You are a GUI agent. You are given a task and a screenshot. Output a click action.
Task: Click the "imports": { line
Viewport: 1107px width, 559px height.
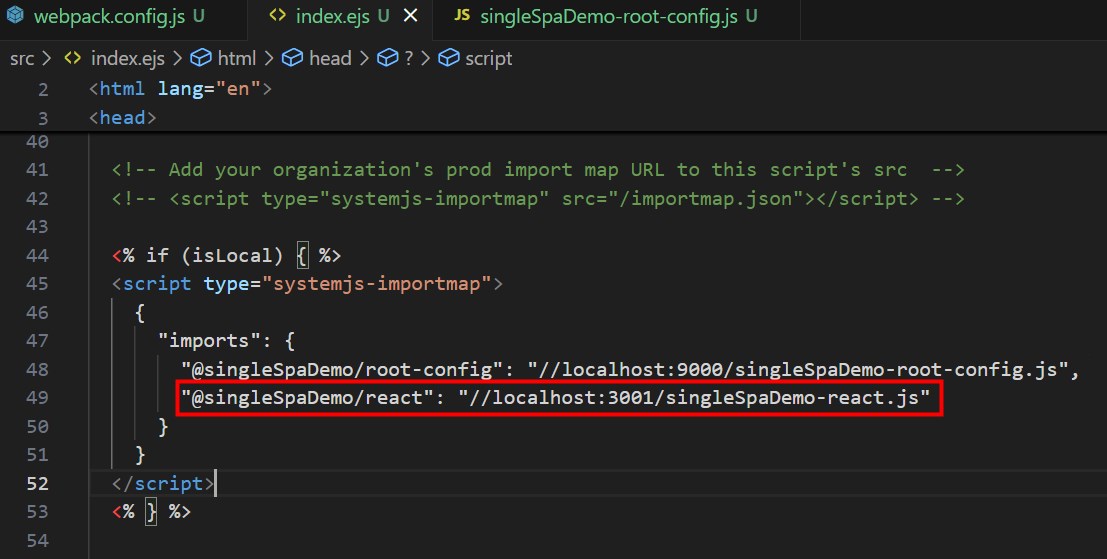[x=227, y=341]
